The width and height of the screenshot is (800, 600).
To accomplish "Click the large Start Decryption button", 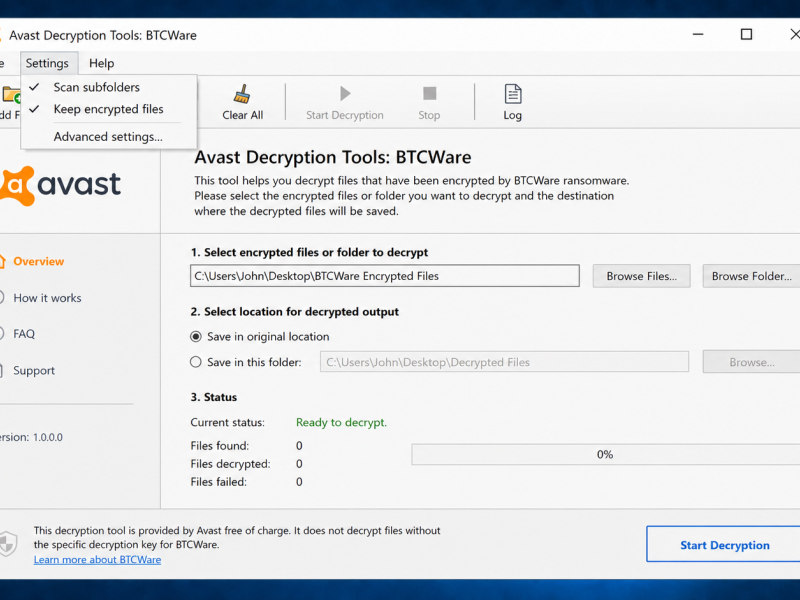I will tap(724, 545).
